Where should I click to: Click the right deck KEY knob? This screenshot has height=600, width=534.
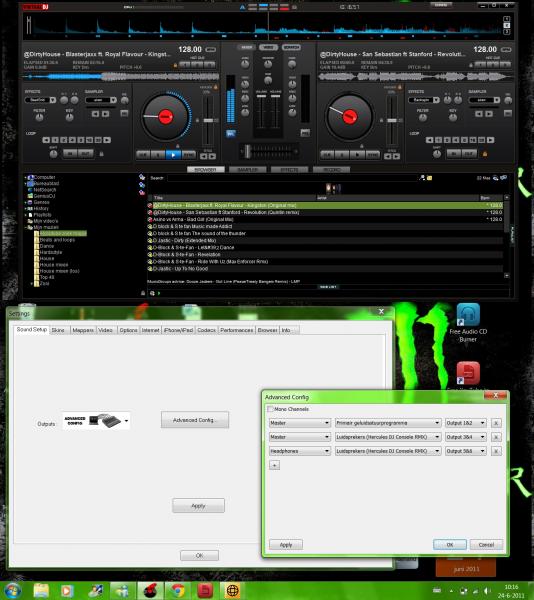click(453, 117)
